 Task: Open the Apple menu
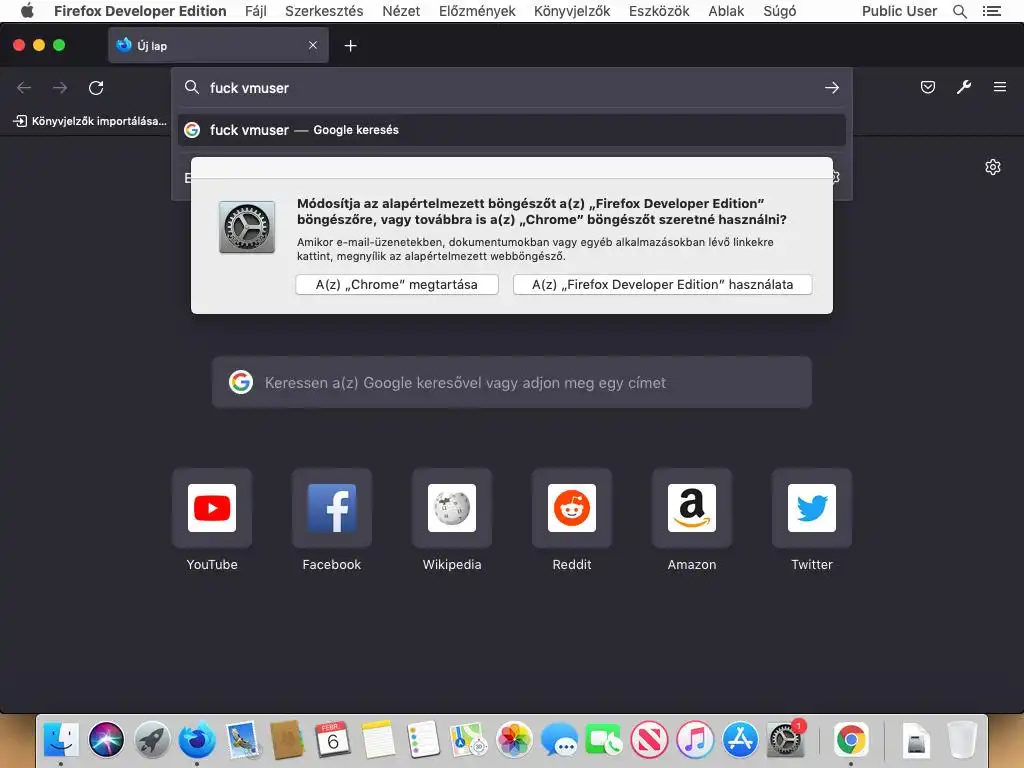point(27,10)
